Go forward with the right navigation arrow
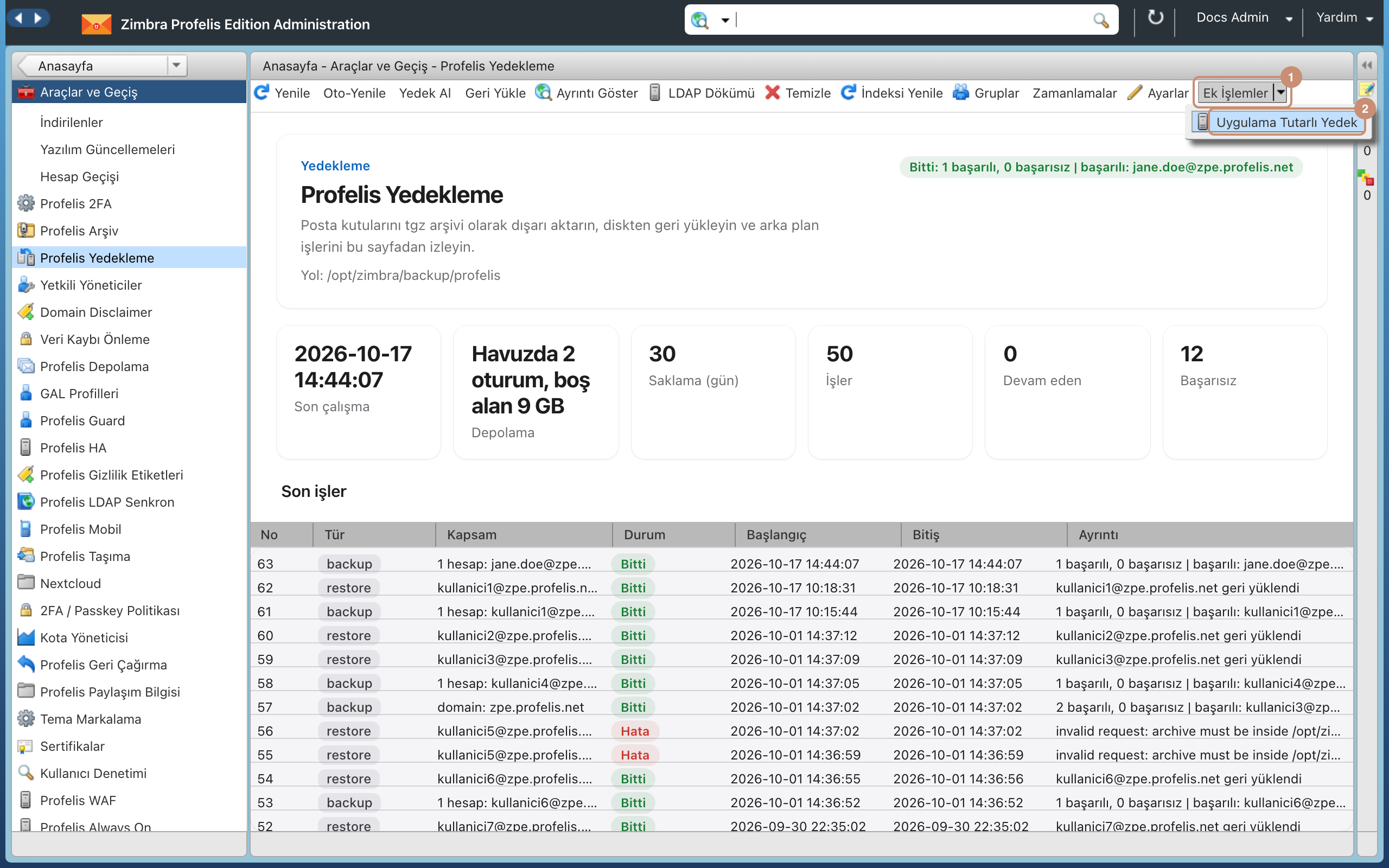The width and height of the screenshot is (1389, 868). coord(39,18)
